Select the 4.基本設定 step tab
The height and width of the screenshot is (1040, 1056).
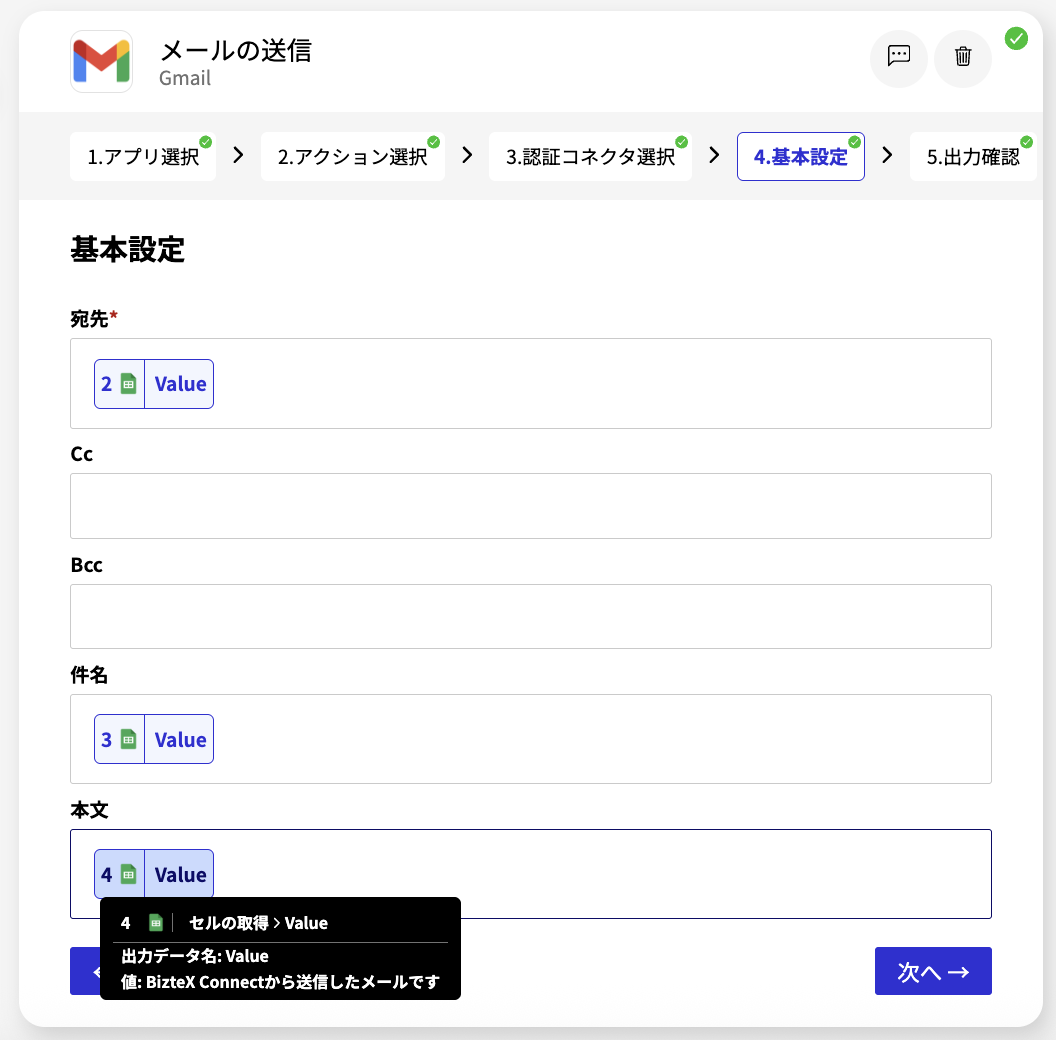pyautogui.click(x=801, y=157)
